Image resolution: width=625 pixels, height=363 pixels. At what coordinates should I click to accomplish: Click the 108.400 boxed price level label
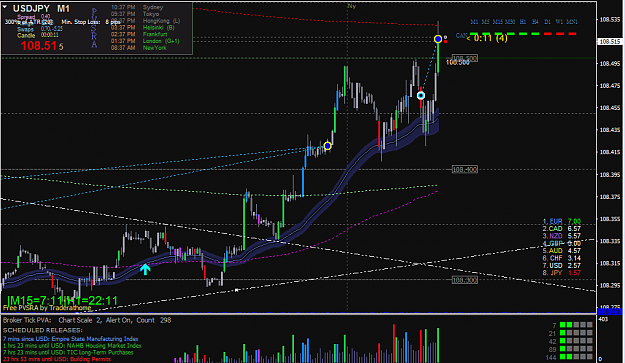(465, 170)
